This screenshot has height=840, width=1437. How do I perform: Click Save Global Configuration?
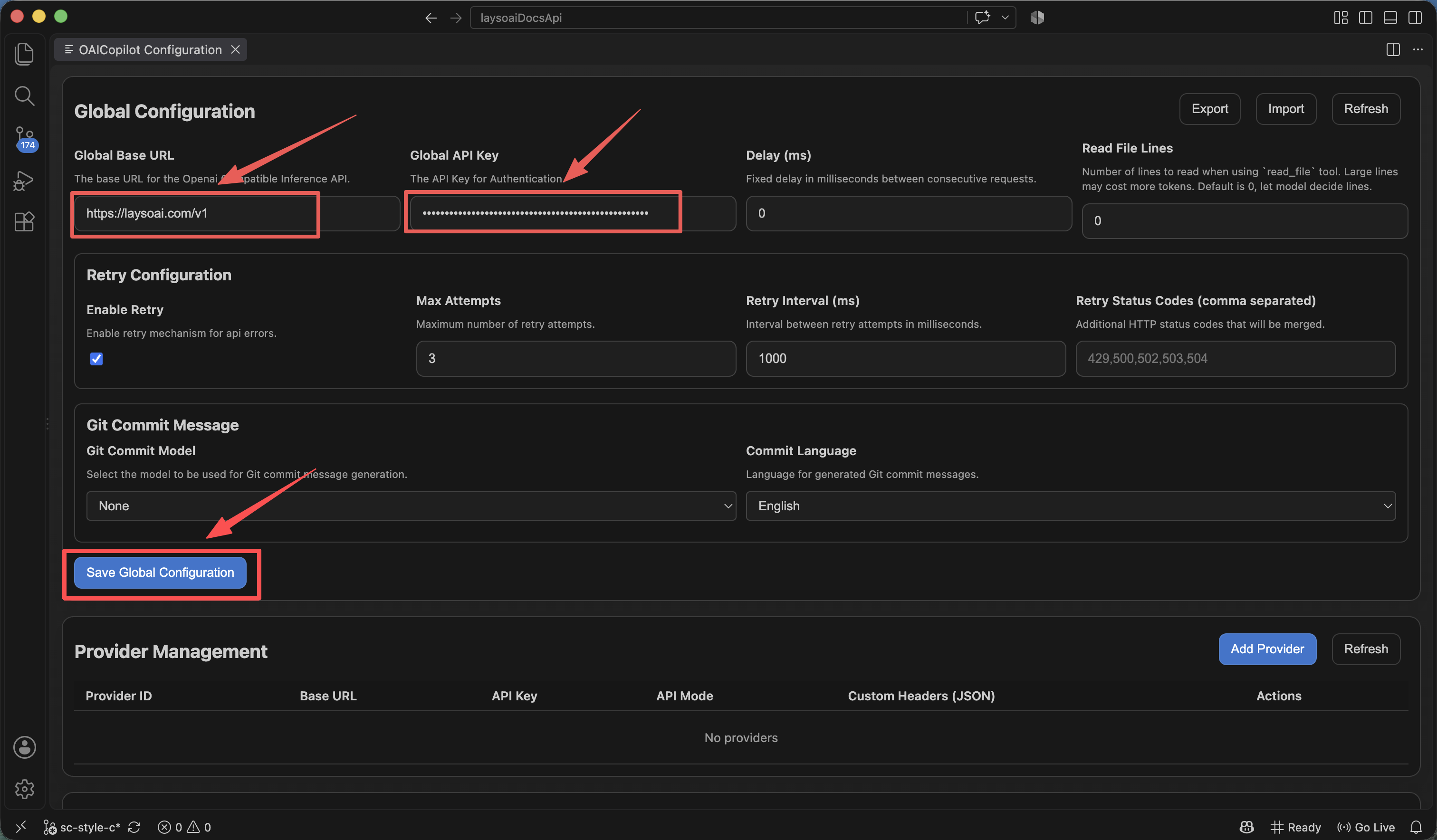point(160,573)
